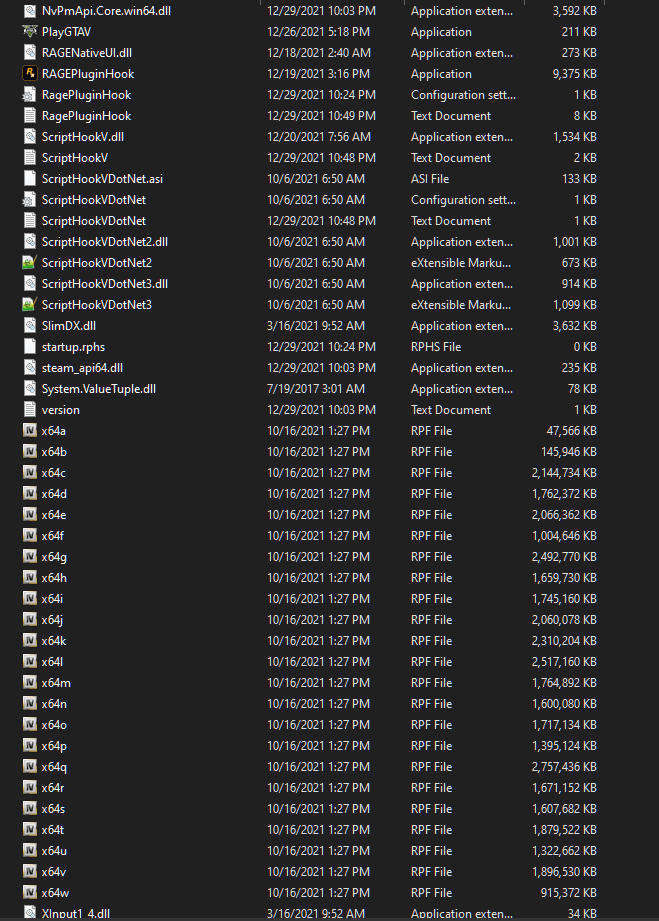The image size is (659, 921).
Task: Select the file named x64o
Action: point(54,725)
